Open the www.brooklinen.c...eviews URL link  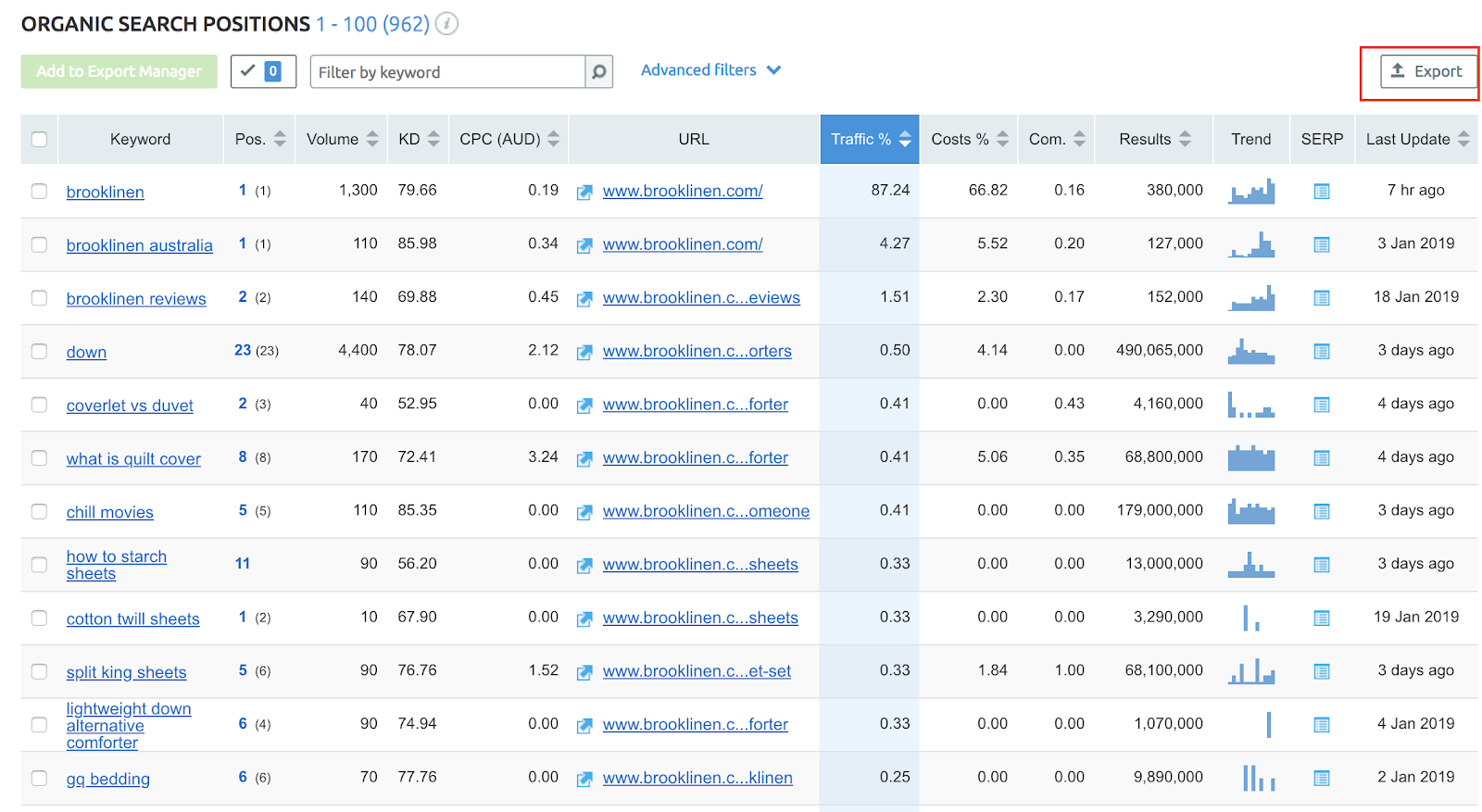(x=701, y=298)
